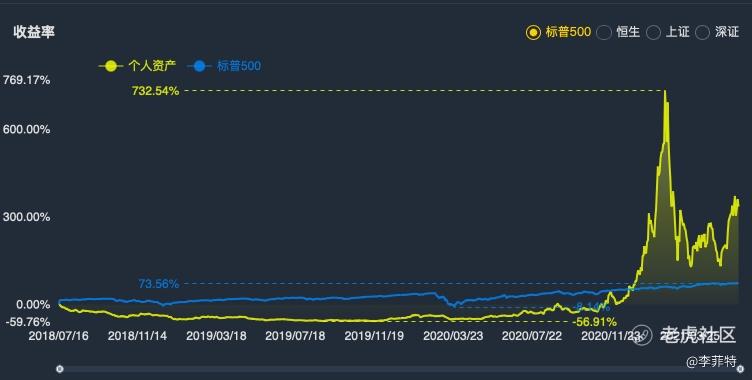The width and height of the screenshot is (752, 380).
Task: Toggle the yellow 个人资产 legend marker
Action: coord(111,66)
